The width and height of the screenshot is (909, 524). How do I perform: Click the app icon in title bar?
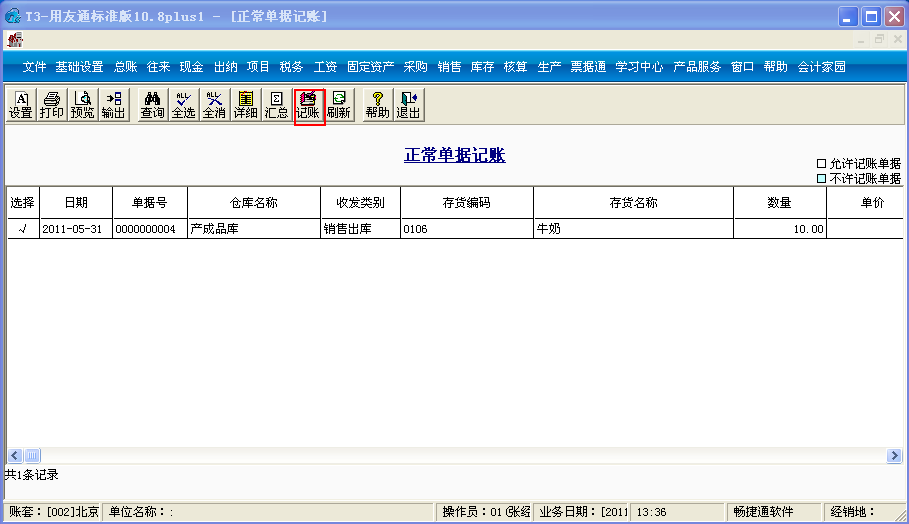13,16
